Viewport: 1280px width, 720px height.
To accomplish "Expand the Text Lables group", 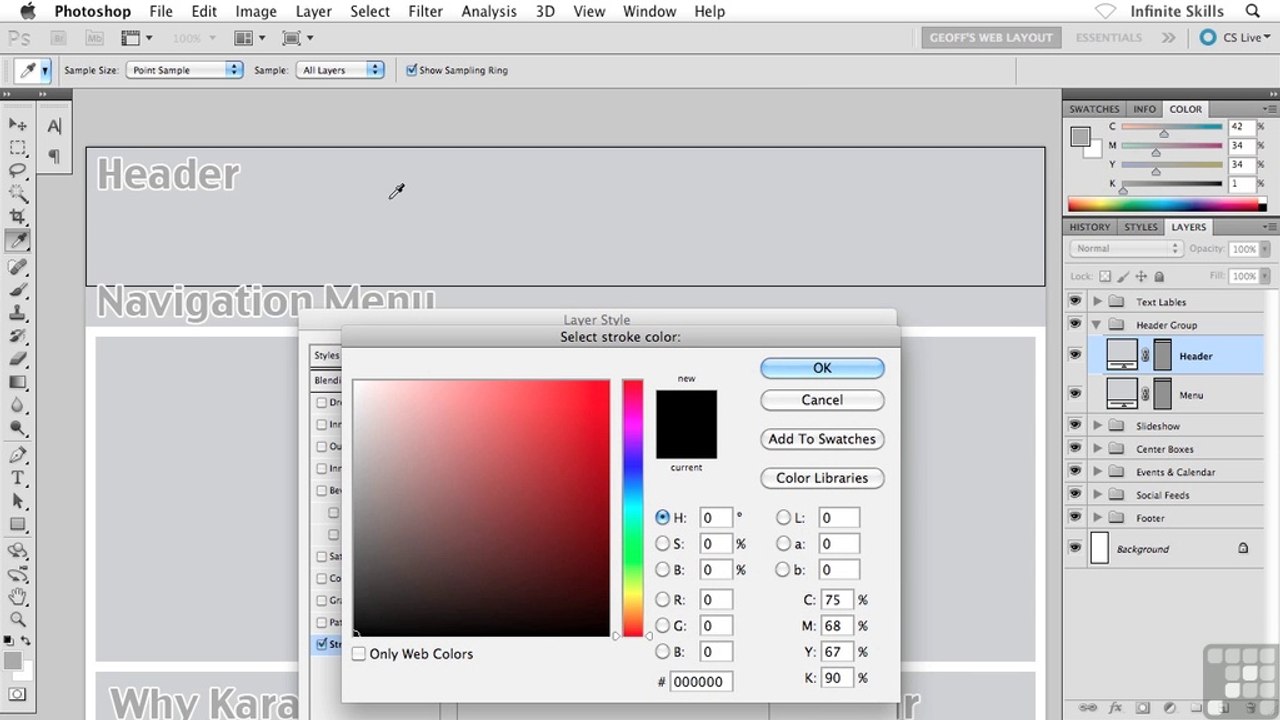I will pyautogui.click(x=1098, y=301).
